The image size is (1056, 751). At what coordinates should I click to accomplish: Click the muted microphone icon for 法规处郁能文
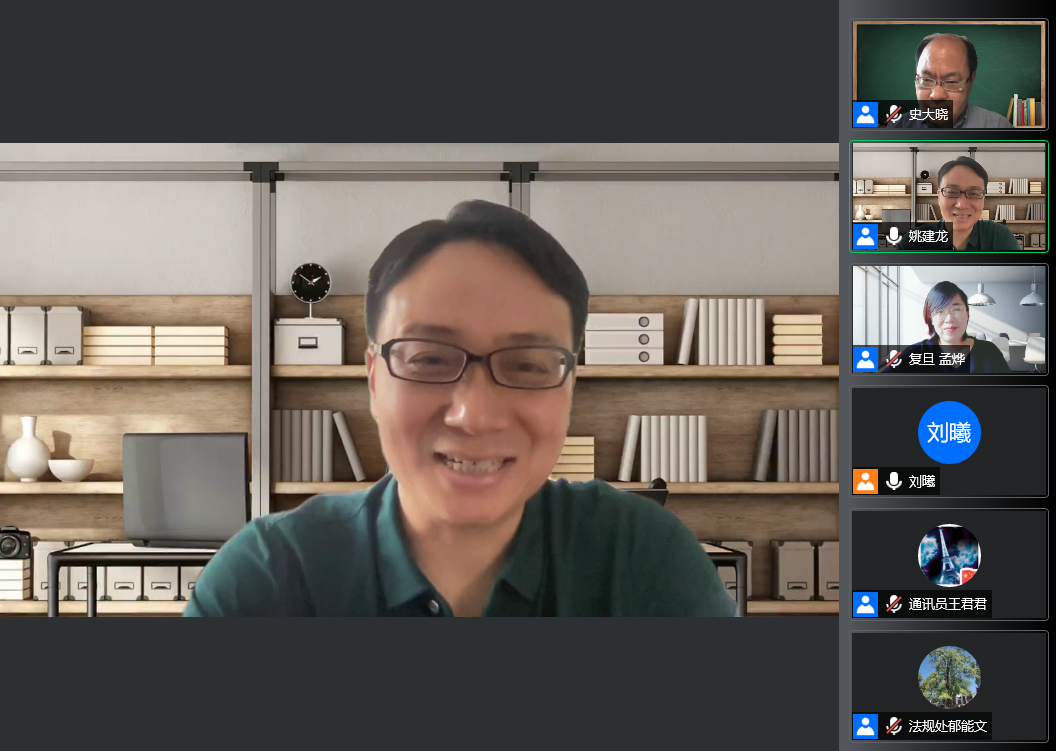(x=894, y=726)
